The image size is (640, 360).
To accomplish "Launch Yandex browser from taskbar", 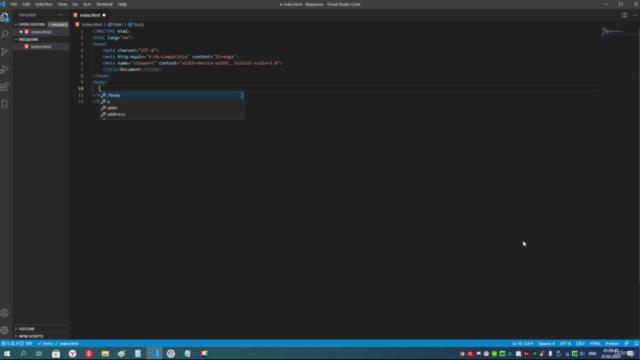I will [72, 353].
